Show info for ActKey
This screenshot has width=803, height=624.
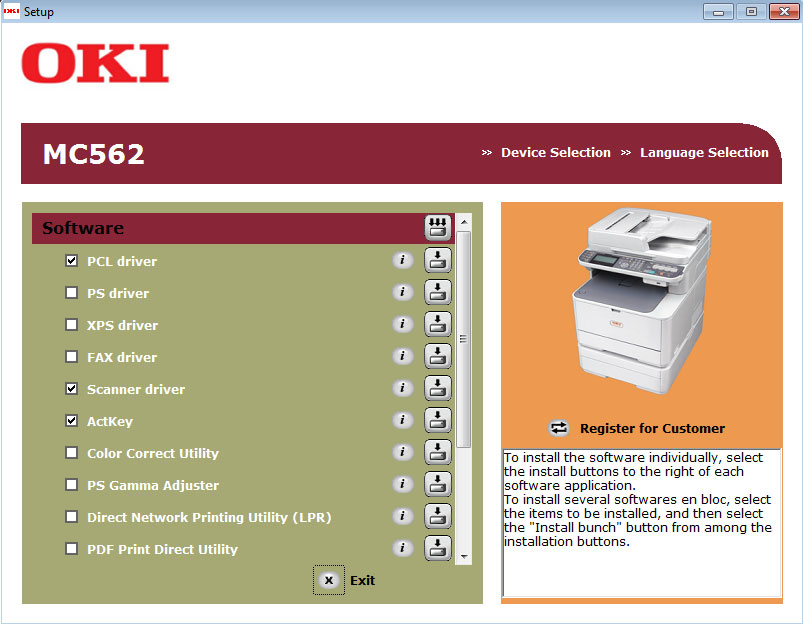(x=403, y=420)
